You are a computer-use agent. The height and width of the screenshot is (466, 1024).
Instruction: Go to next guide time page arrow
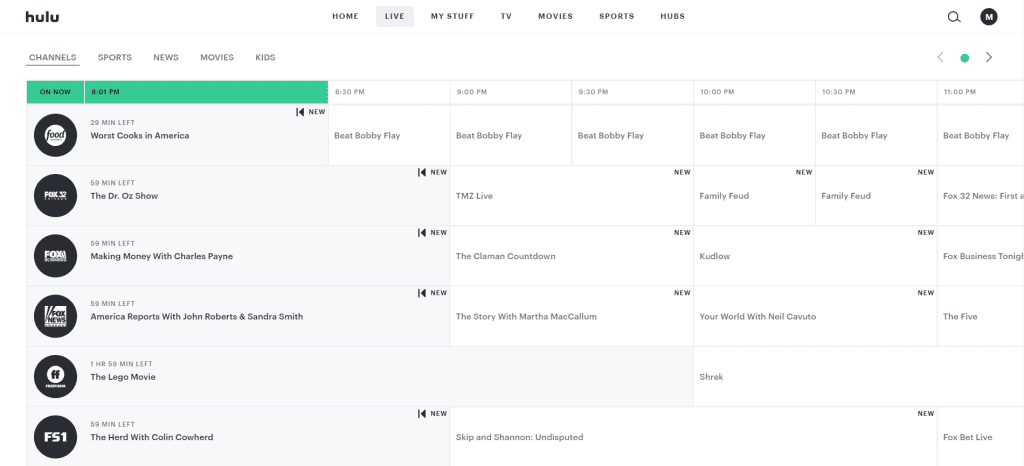pyautogui.click(x=989, y=58)
